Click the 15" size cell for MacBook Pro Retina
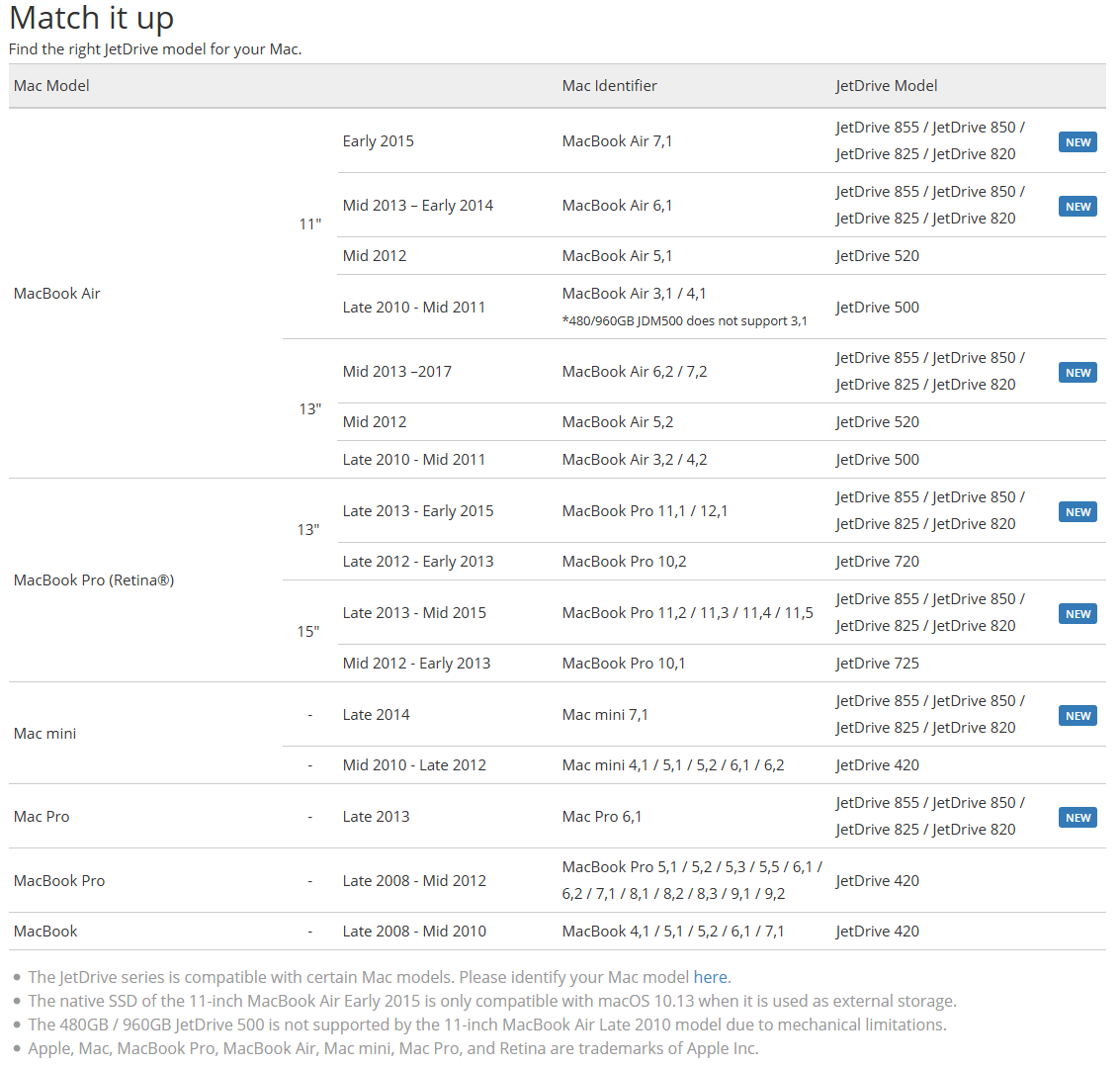This screenshot has height=1068, width=1120. 308,632
